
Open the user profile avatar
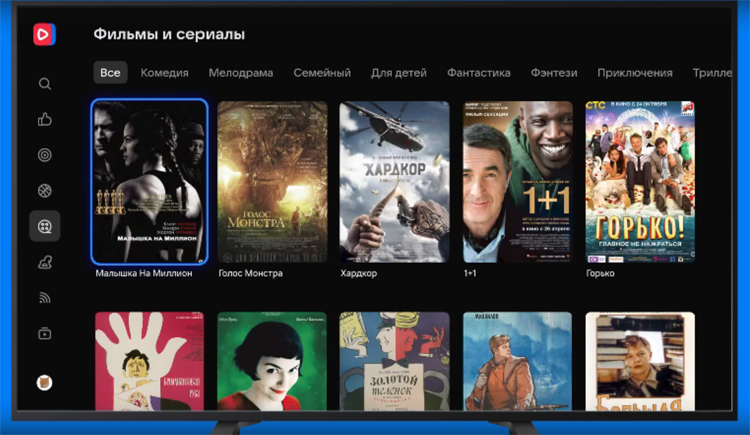click(x=45, y=382)
